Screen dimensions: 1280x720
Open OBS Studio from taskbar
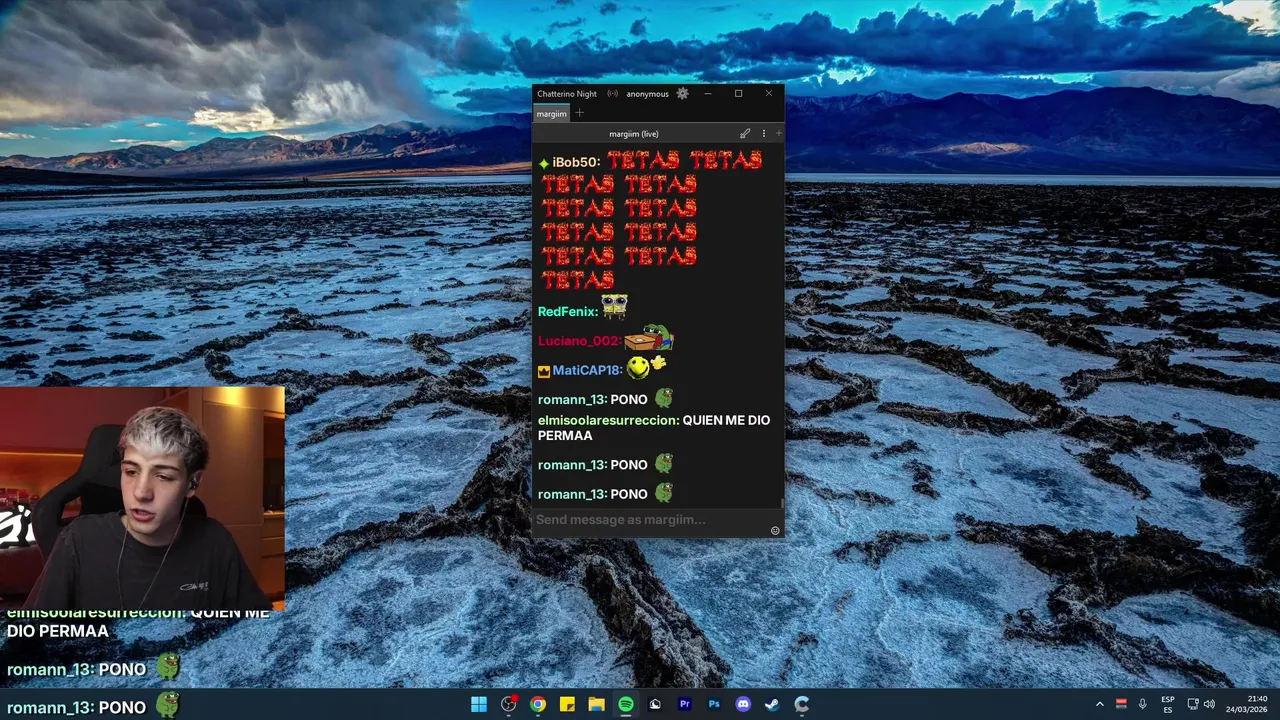pos(508,704)
